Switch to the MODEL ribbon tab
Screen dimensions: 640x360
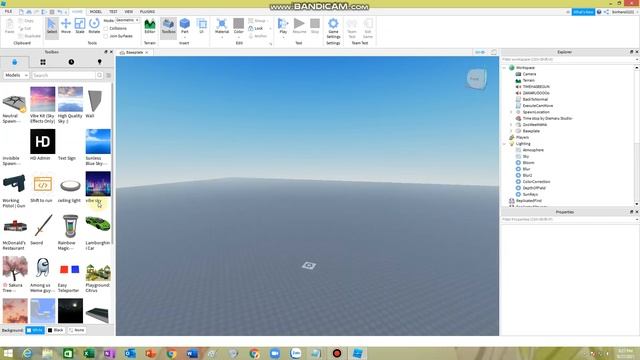point(96,12)
